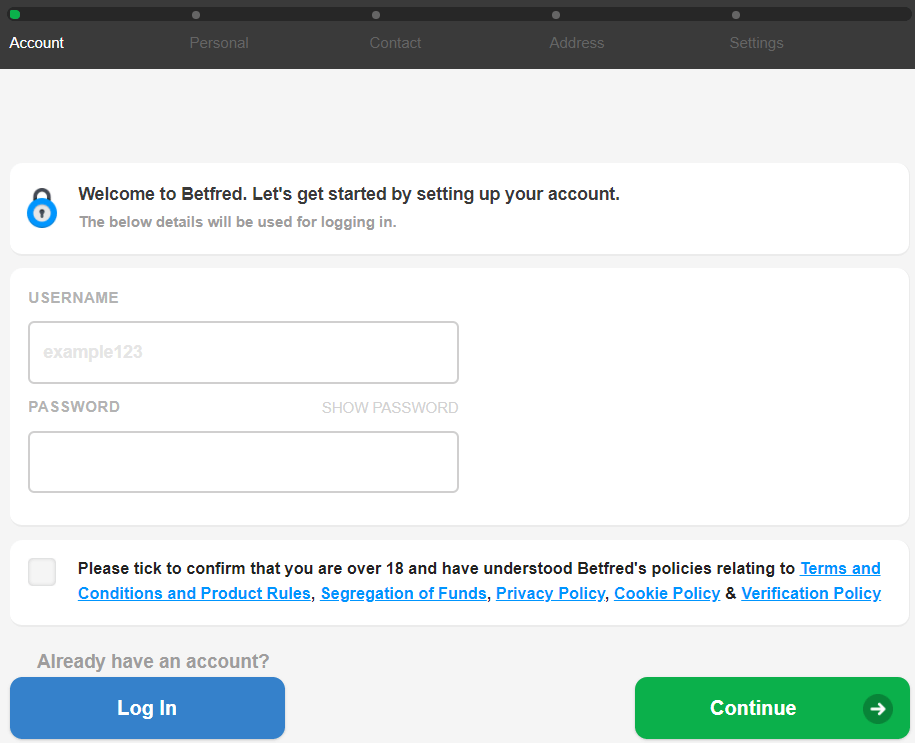The width and height of the screenshot is (915, 743).
Task: Switch to the Personal step tab
Action: pyautogui.click(x=219, y=43)
